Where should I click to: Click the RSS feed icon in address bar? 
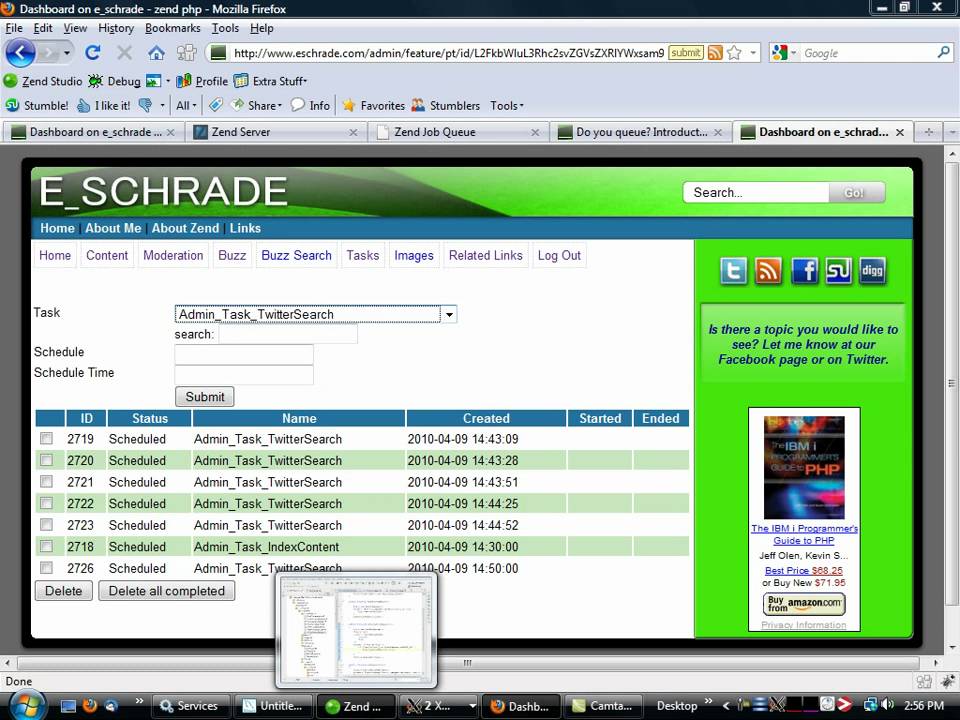(x=714, y=53)
